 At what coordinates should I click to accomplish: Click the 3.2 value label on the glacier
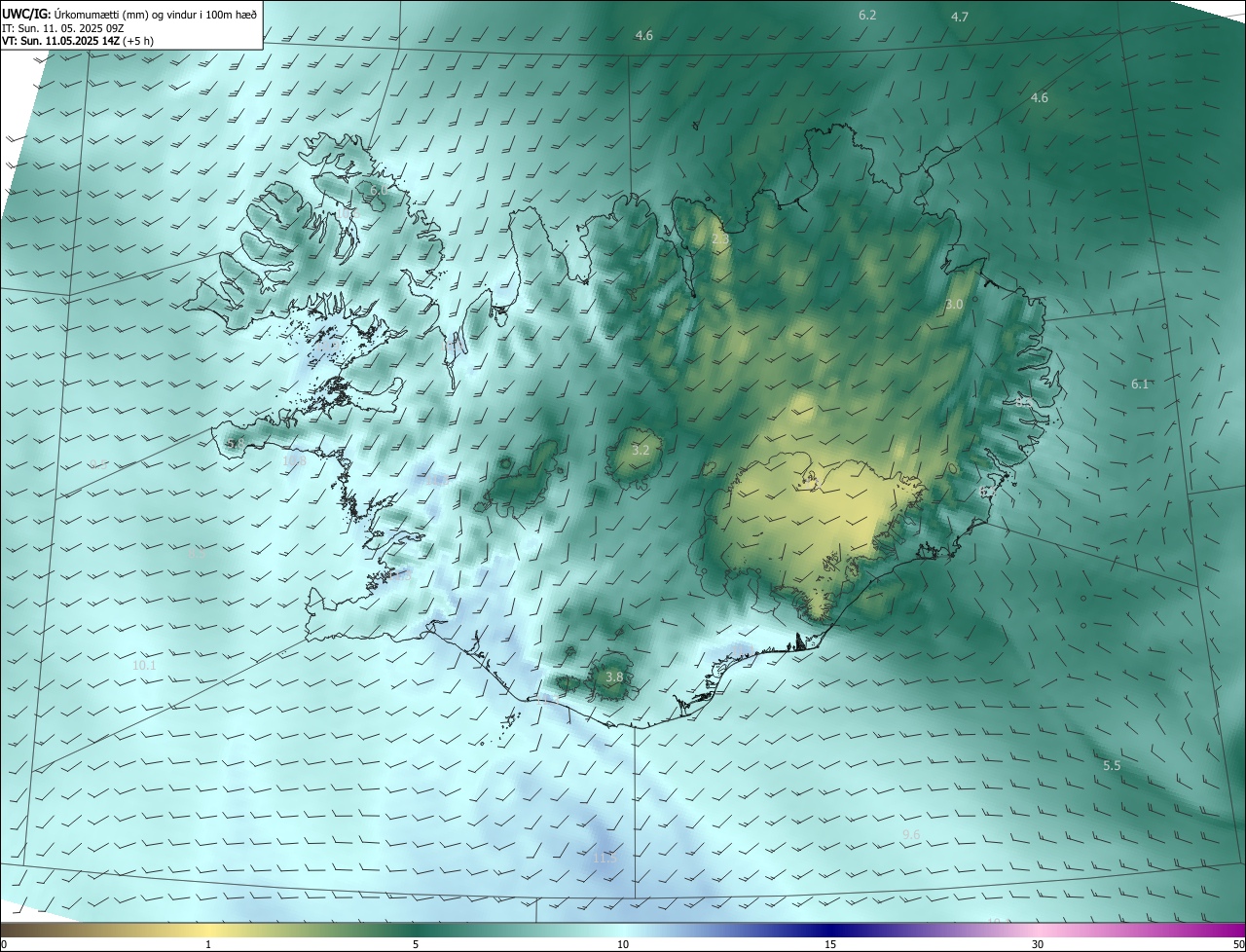click(641, 451)
